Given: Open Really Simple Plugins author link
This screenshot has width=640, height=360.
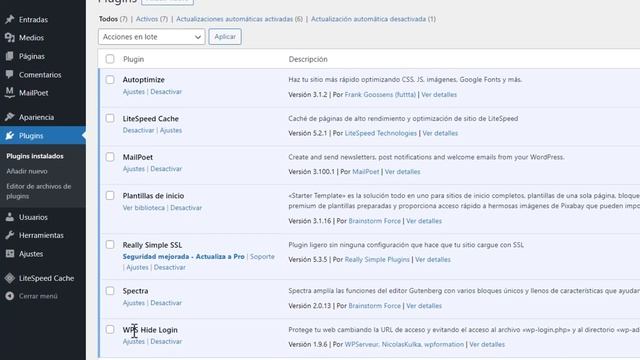Looking at the screenshot, I should point(377,259).
